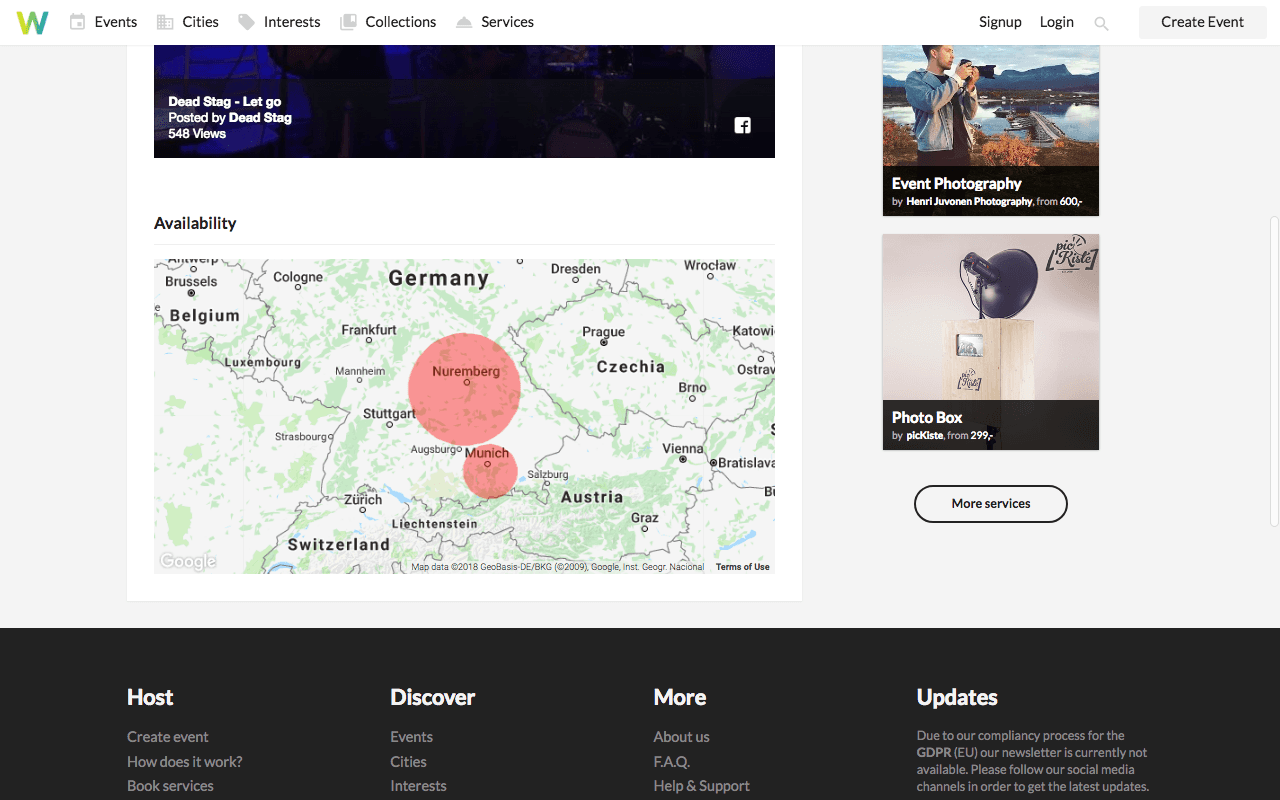Screen dimensions: 1280x800
Task: Open the Services menu item
Action: (x=507, y=22)
